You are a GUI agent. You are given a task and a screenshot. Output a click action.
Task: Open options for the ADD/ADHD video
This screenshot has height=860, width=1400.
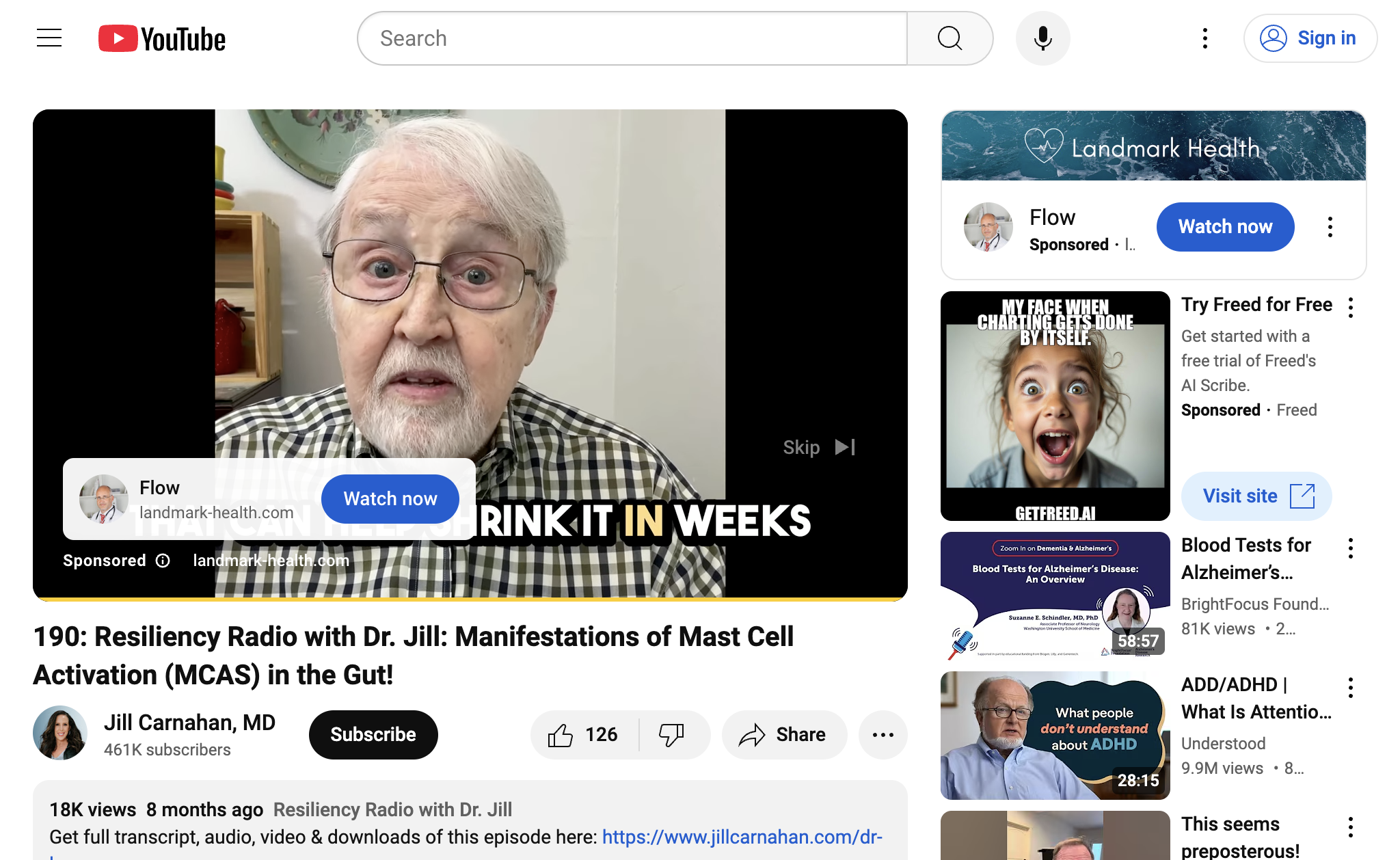(x=1350, y=688)
